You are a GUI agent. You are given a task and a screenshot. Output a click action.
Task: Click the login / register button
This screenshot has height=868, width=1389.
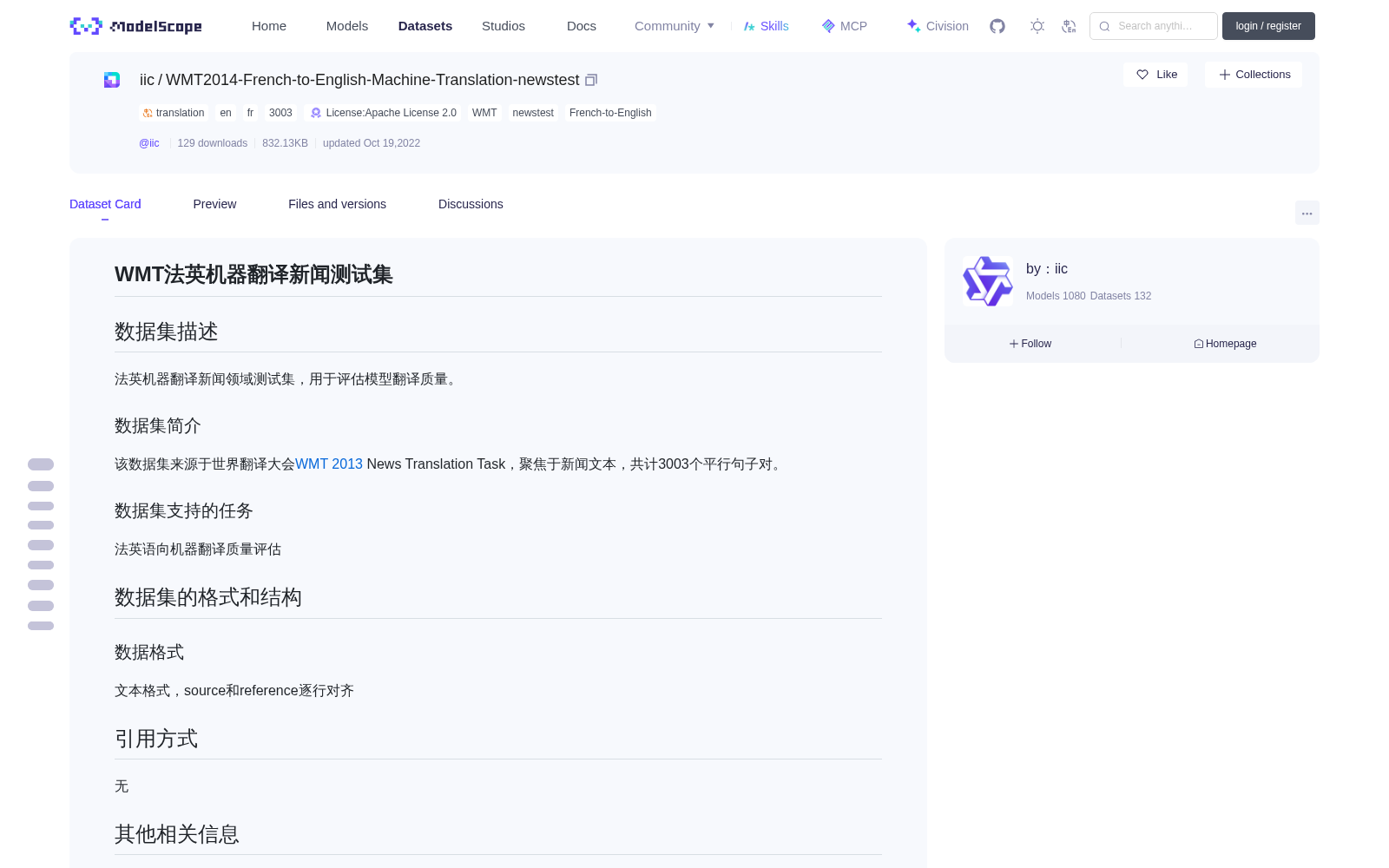(x=1268, y=26)
